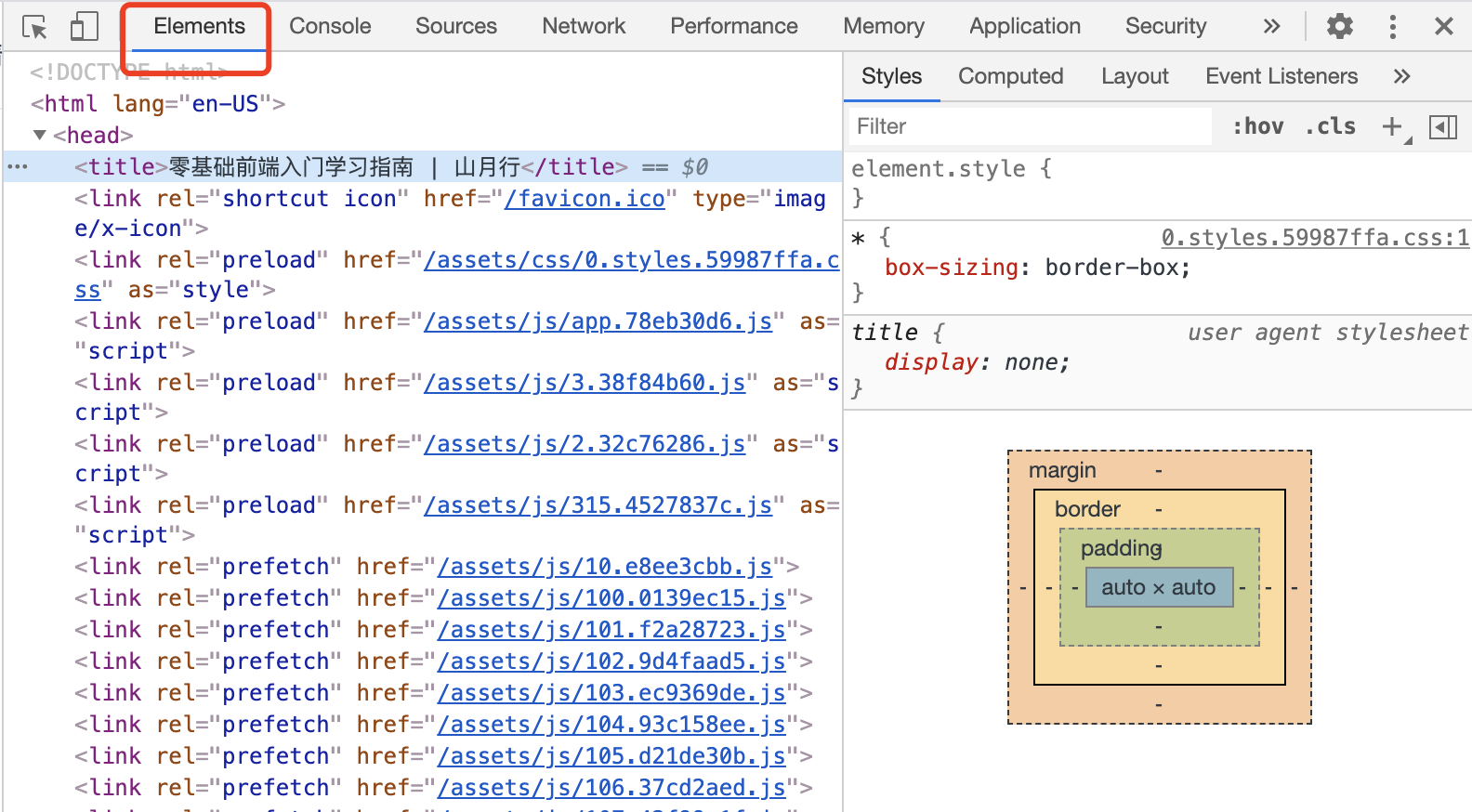The image size is (1472, 812).
Task: Edit the border-box property value
Action: [x=1111, y=268]
